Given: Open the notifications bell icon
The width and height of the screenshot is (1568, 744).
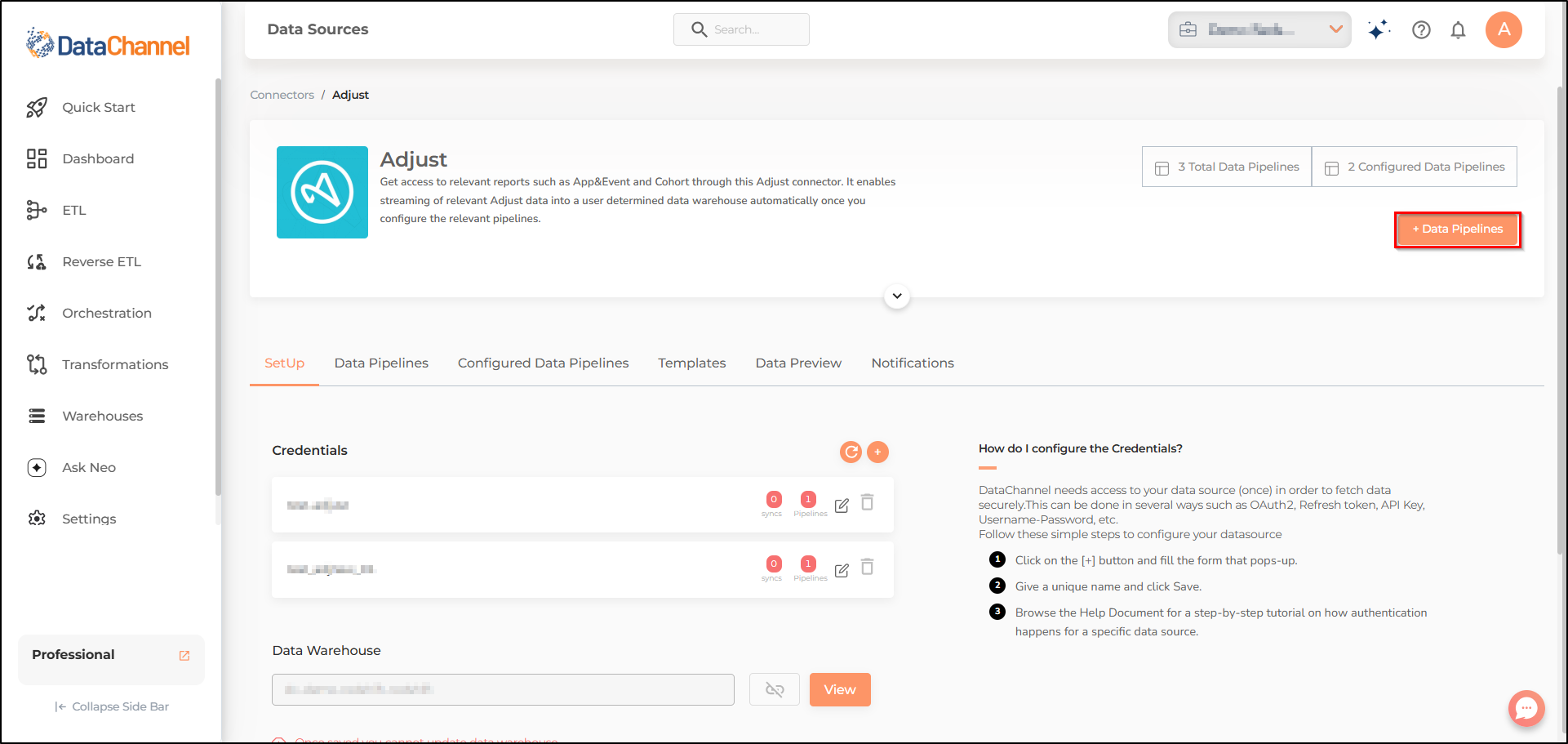Looking at the screenshot, I should point(1458,30).
